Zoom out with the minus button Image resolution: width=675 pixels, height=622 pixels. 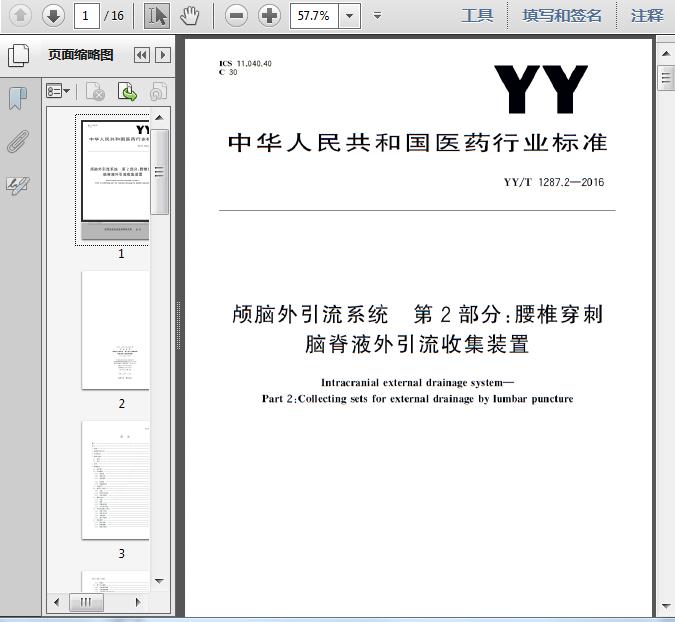(x=236, y=16)
